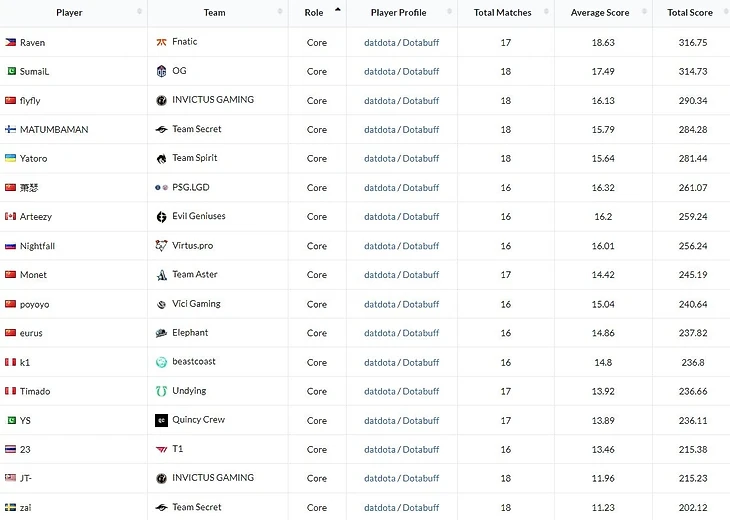Screen dimensions: 730x520
Task: Click the OG team logo icon
Action: (162, 71)
